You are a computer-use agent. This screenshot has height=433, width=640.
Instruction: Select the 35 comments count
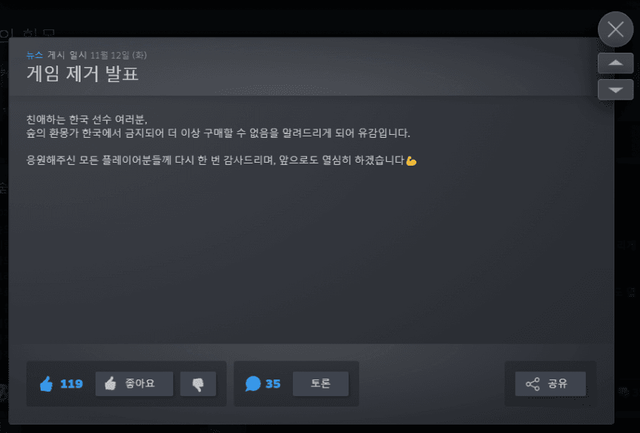coord(273,384)
